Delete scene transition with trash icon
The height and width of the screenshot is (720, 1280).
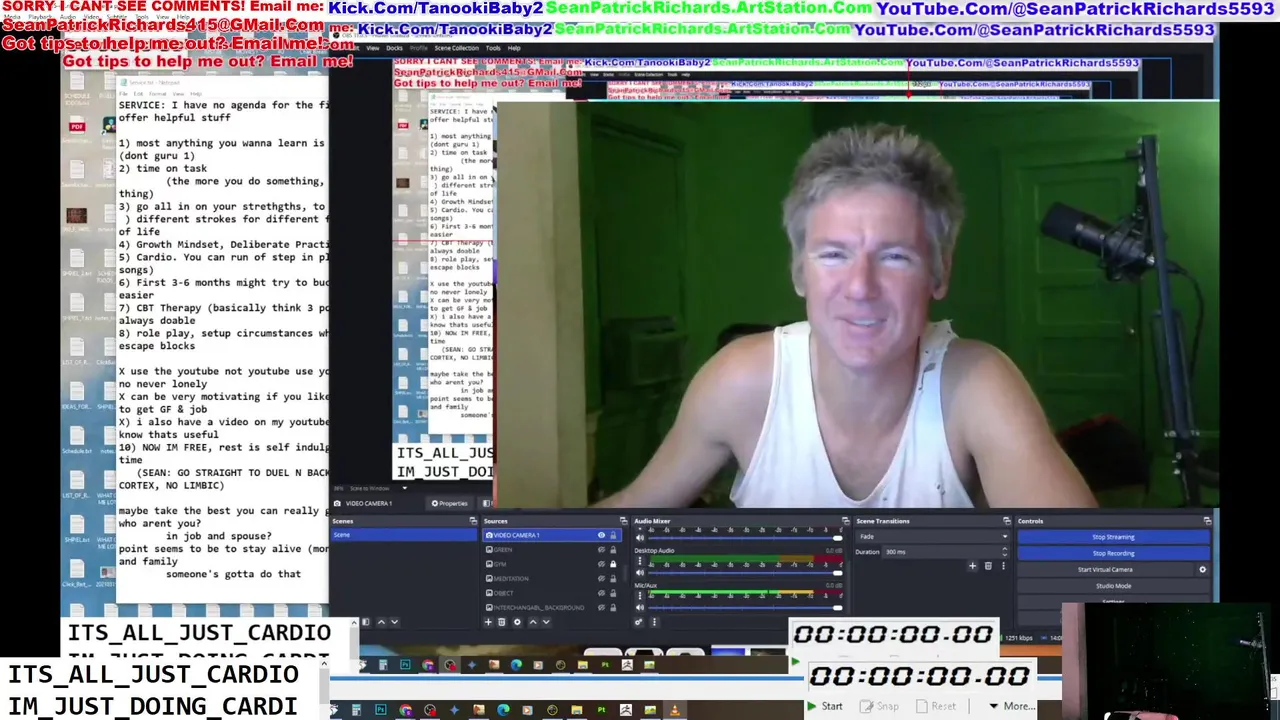pos(988,566)
